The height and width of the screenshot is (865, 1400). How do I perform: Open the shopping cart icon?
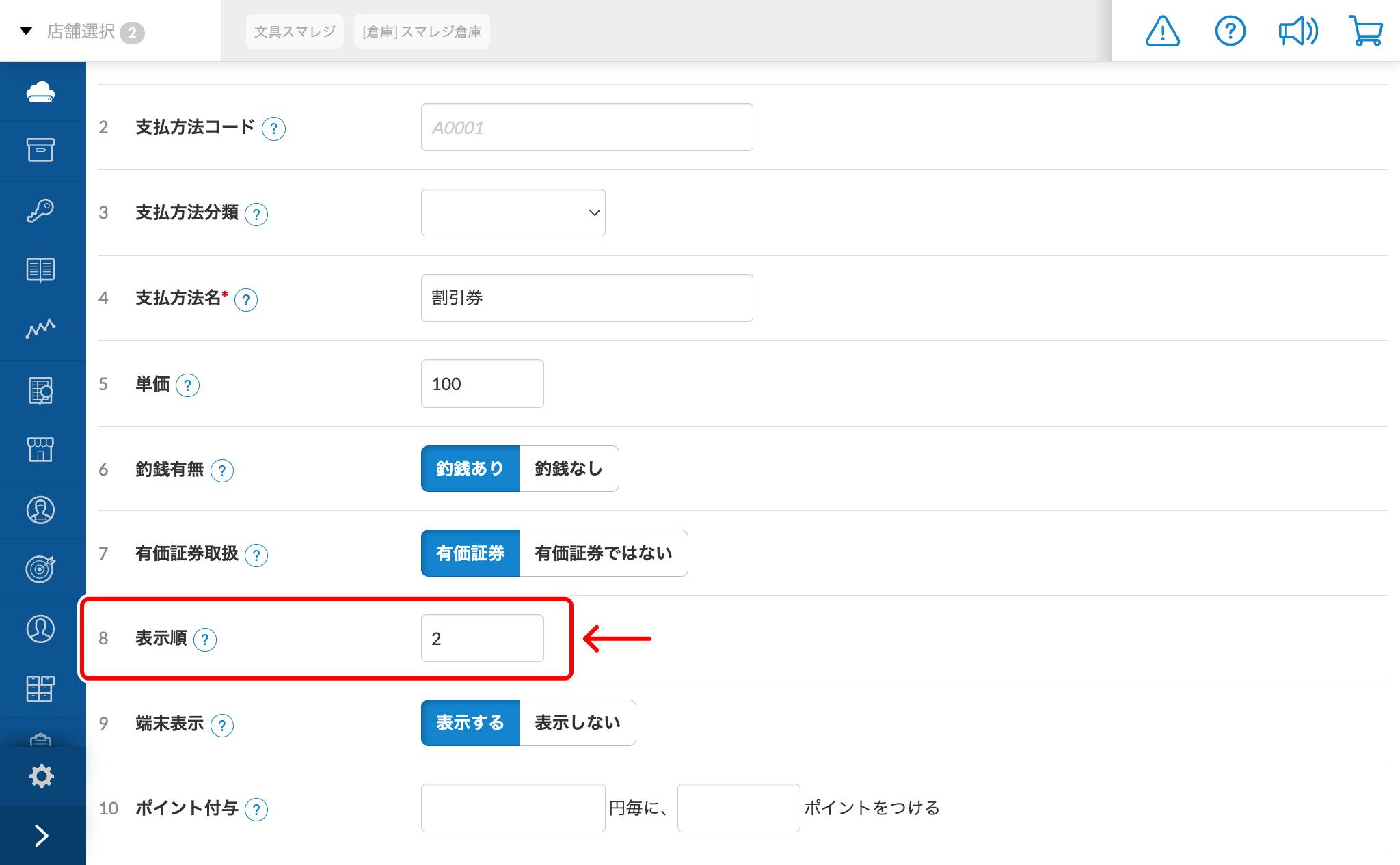[x=1366, y=31]
